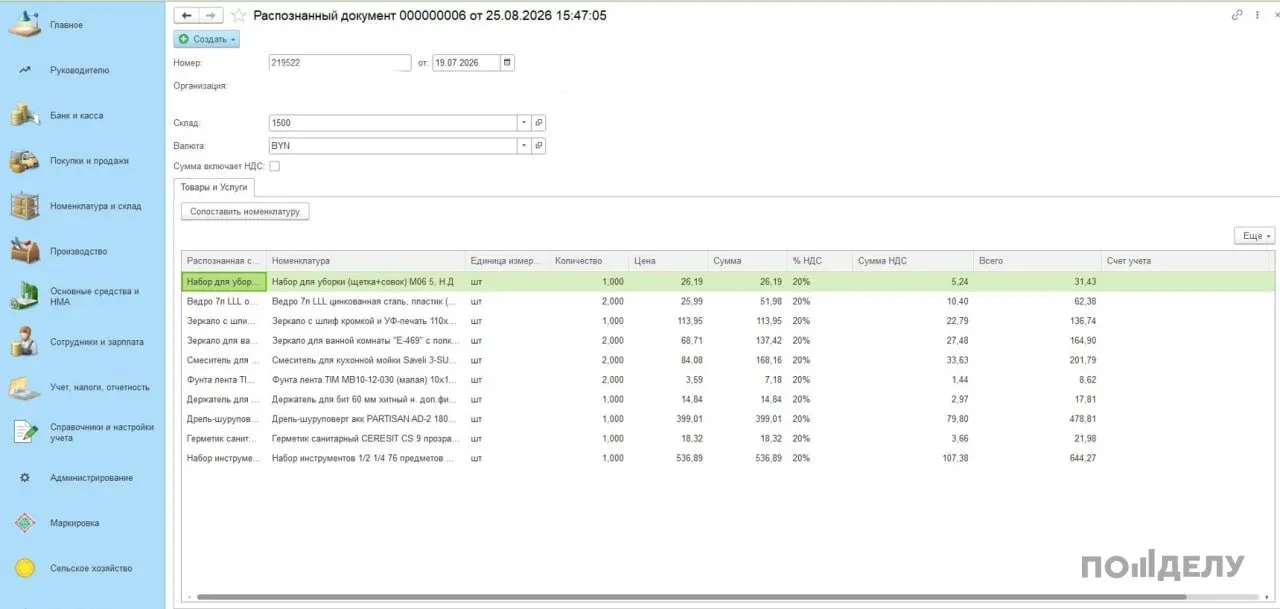Image resolution: width=1280 pixels, height=609 pixels.
Task: Open the Номенклатура и склад section icon
Action: [25, 206]
